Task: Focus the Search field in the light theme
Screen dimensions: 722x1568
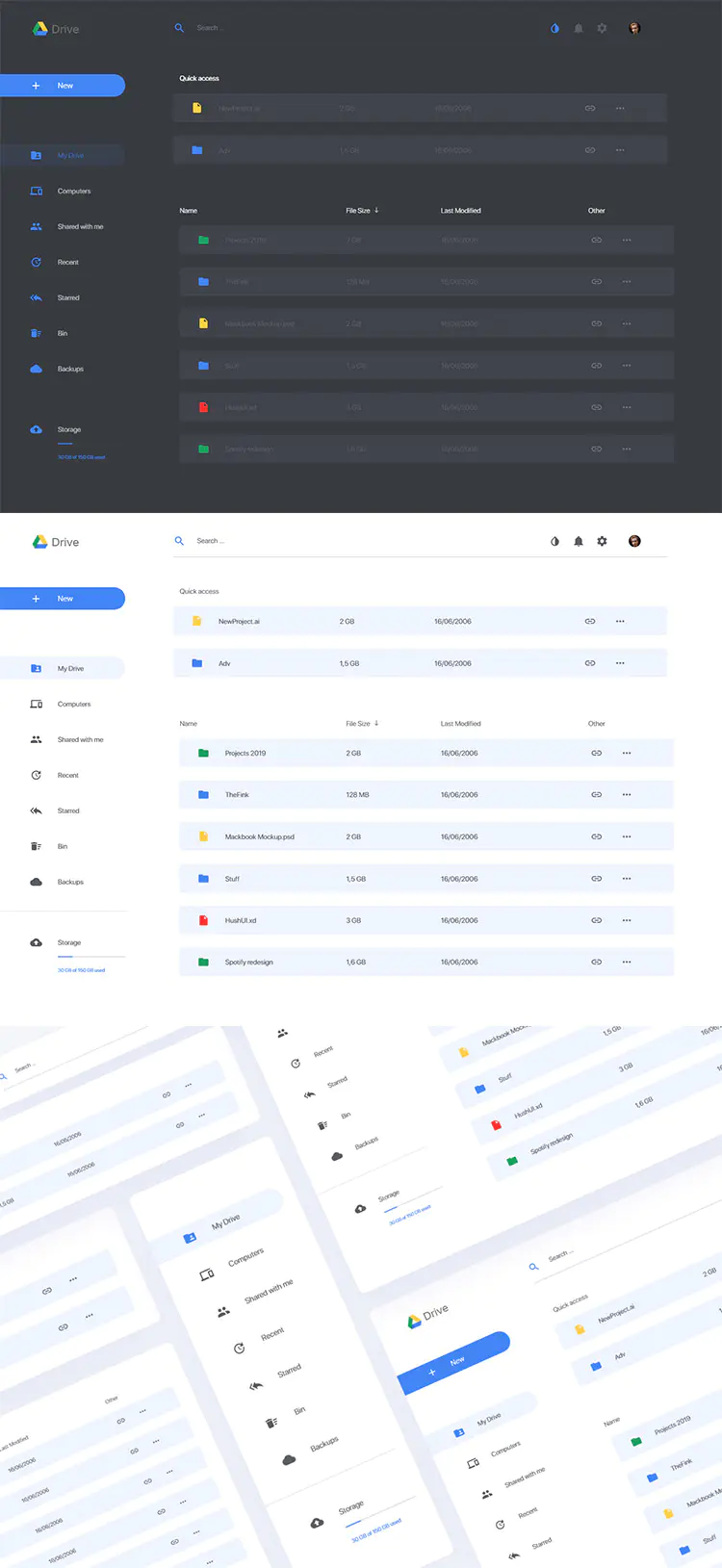Action: click(421, 541)
